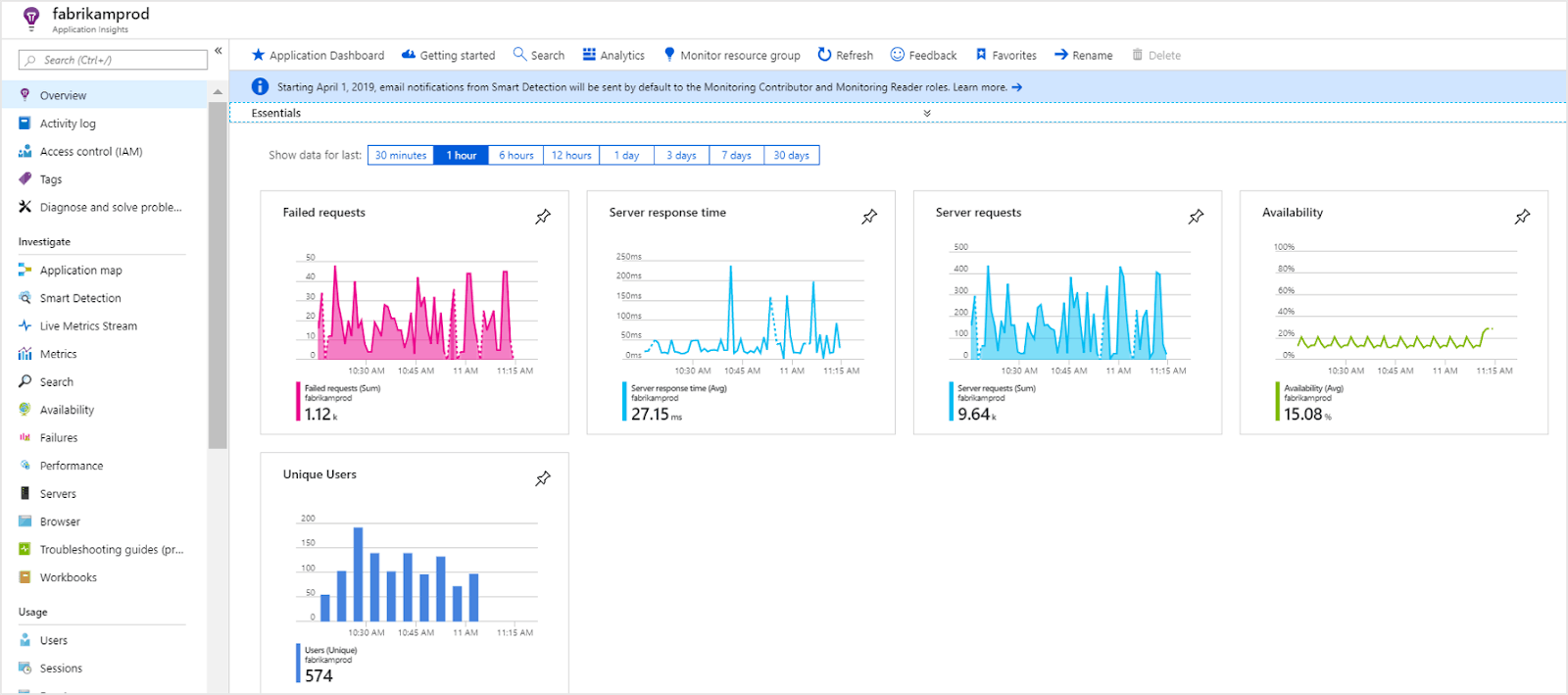Click the sidebar search field

(113, 60)
